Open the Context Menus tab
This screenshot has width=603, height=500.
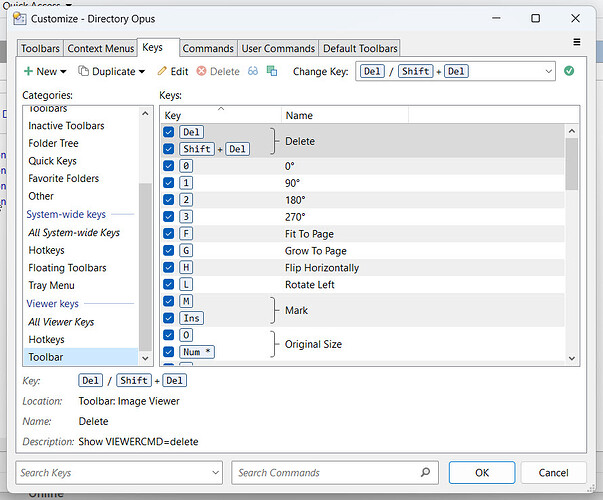click(x=101, y=48)
